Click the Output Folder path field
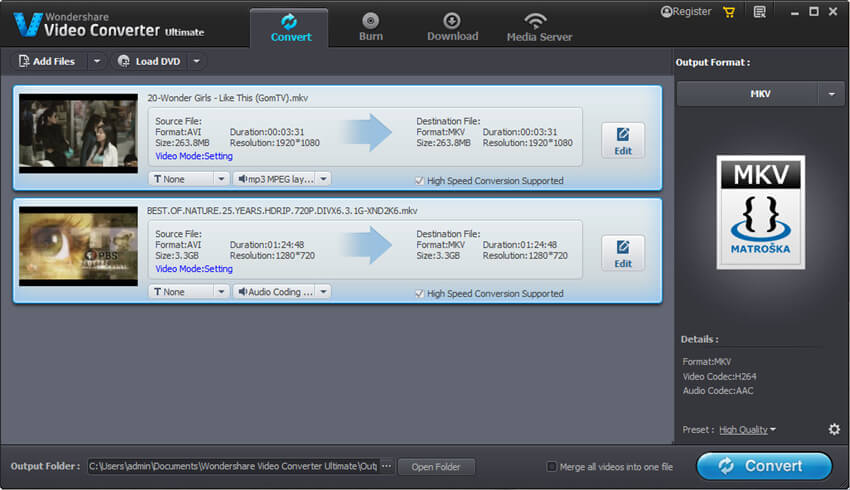The width and height of the screenshot is (850, 490). click(x=233, y=466)
